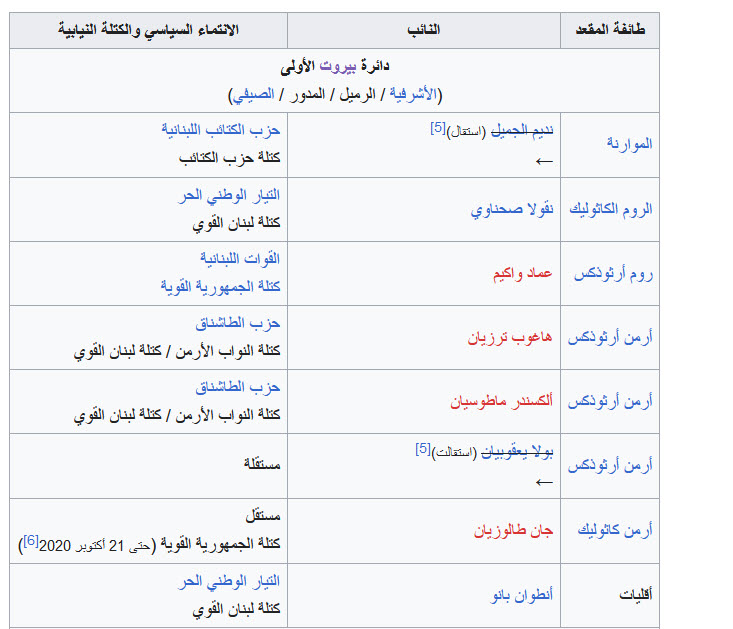
Task: Click روم أرثوذكس sect link
Action: (x=613, y=274)
